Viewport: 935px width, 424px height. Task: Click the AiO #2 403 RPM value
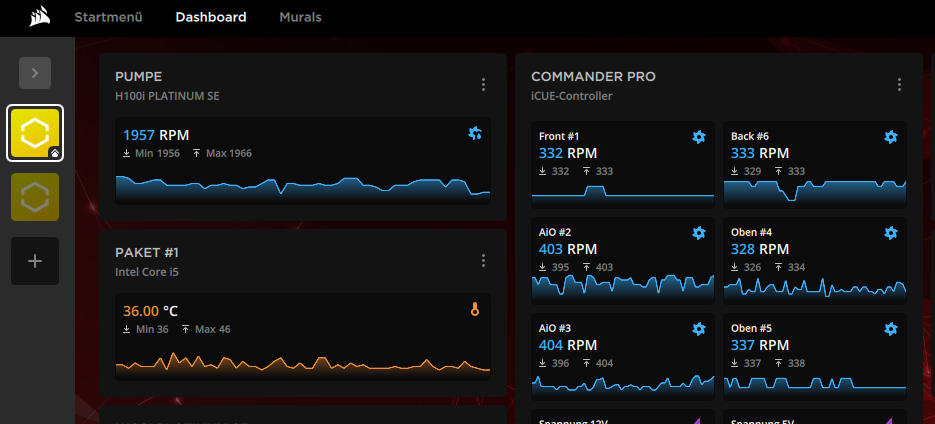[x=568, y=249]
